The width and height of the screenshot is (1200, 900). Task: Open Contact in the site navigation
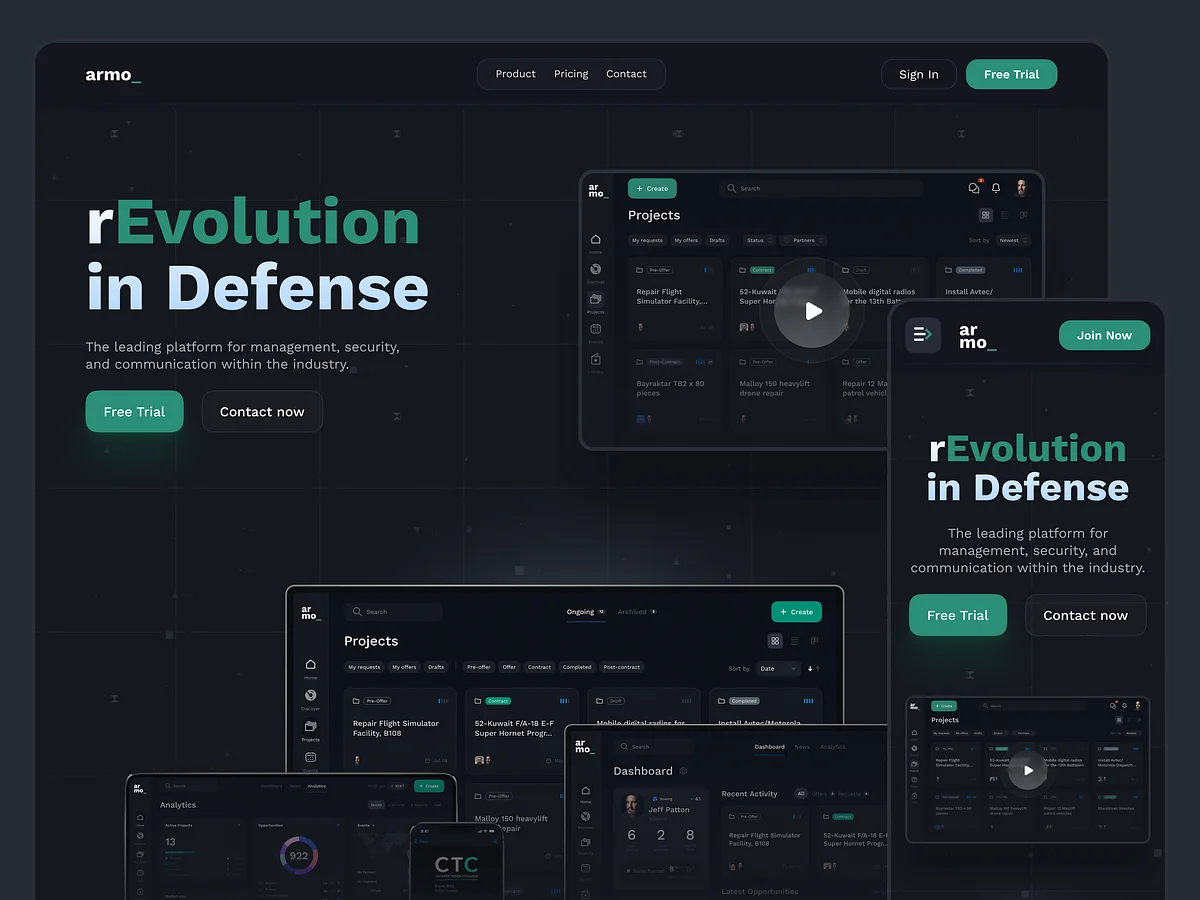coord(626,74)
